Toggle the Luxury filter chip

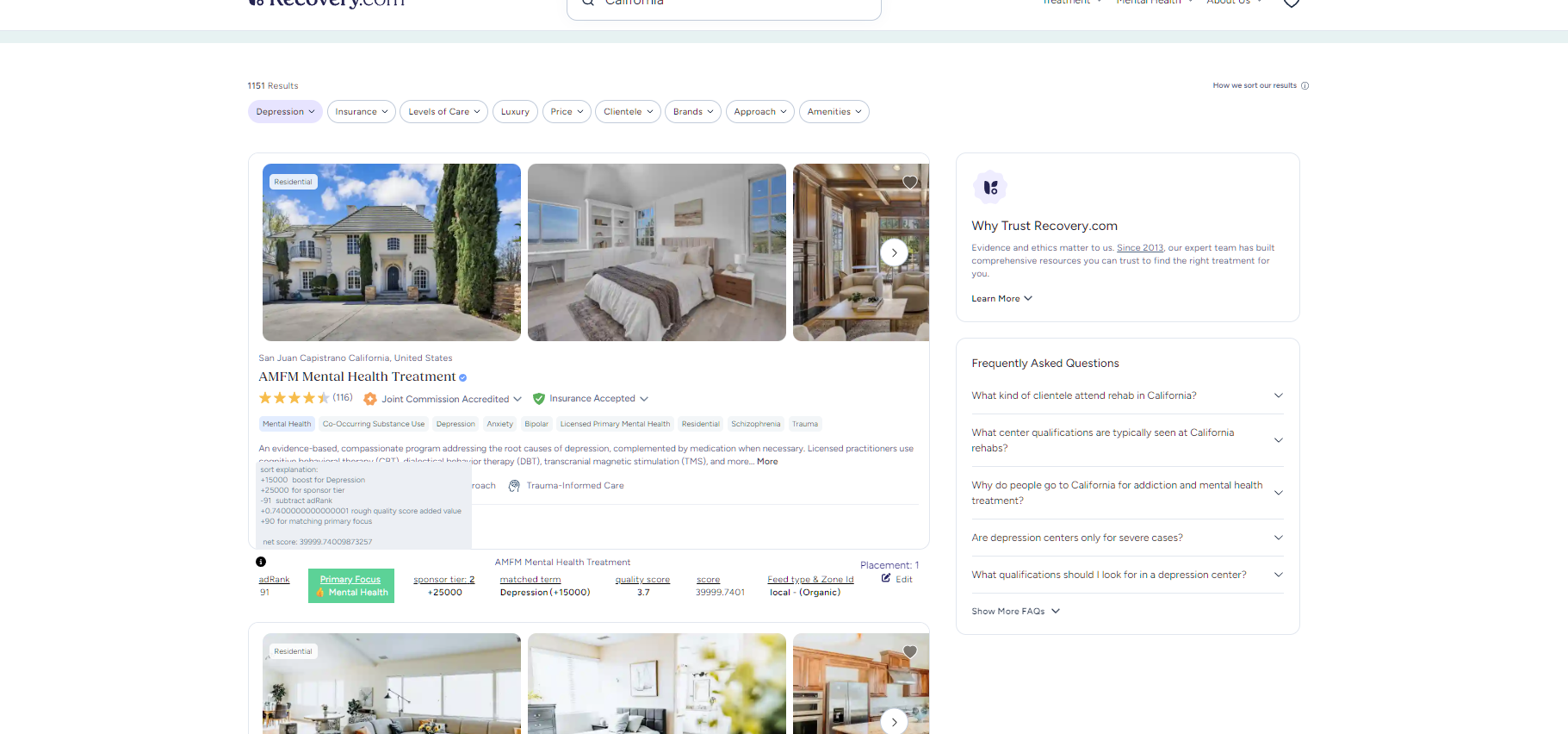(515, 112)
